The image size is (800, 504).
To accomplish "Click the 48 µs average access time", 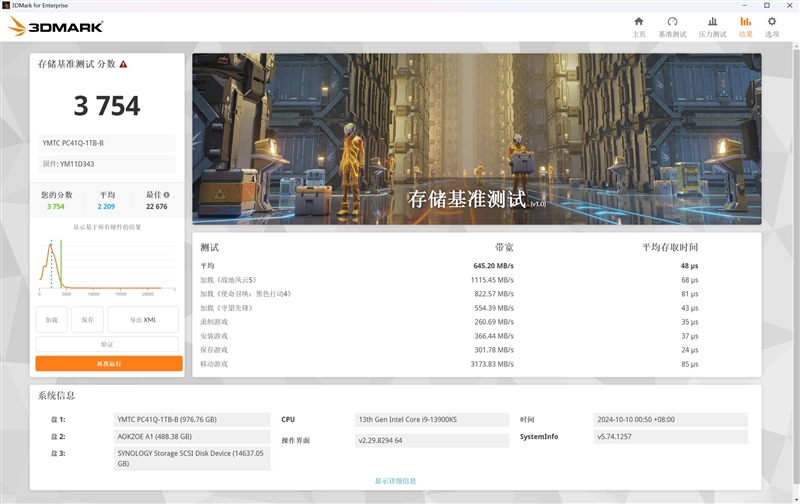I will [x=689, y=266].
